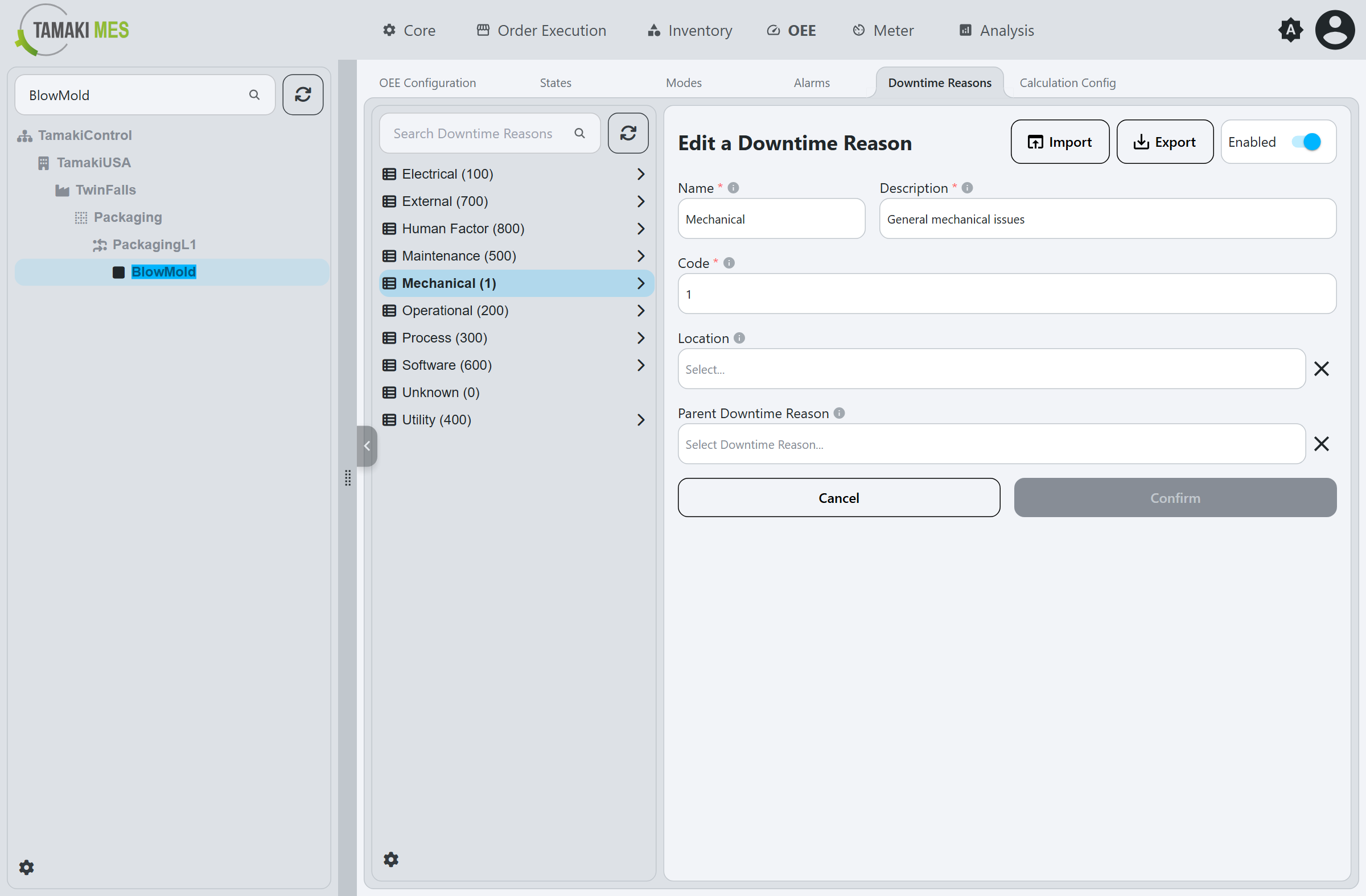
Task: Click the info icon next to Code
Action: [x=729, y=263]
